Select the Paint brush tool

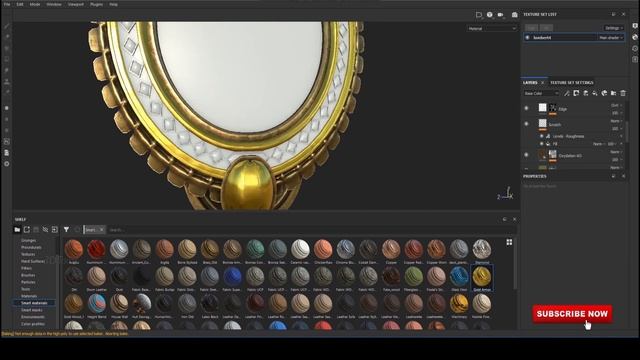pos(7,27)
